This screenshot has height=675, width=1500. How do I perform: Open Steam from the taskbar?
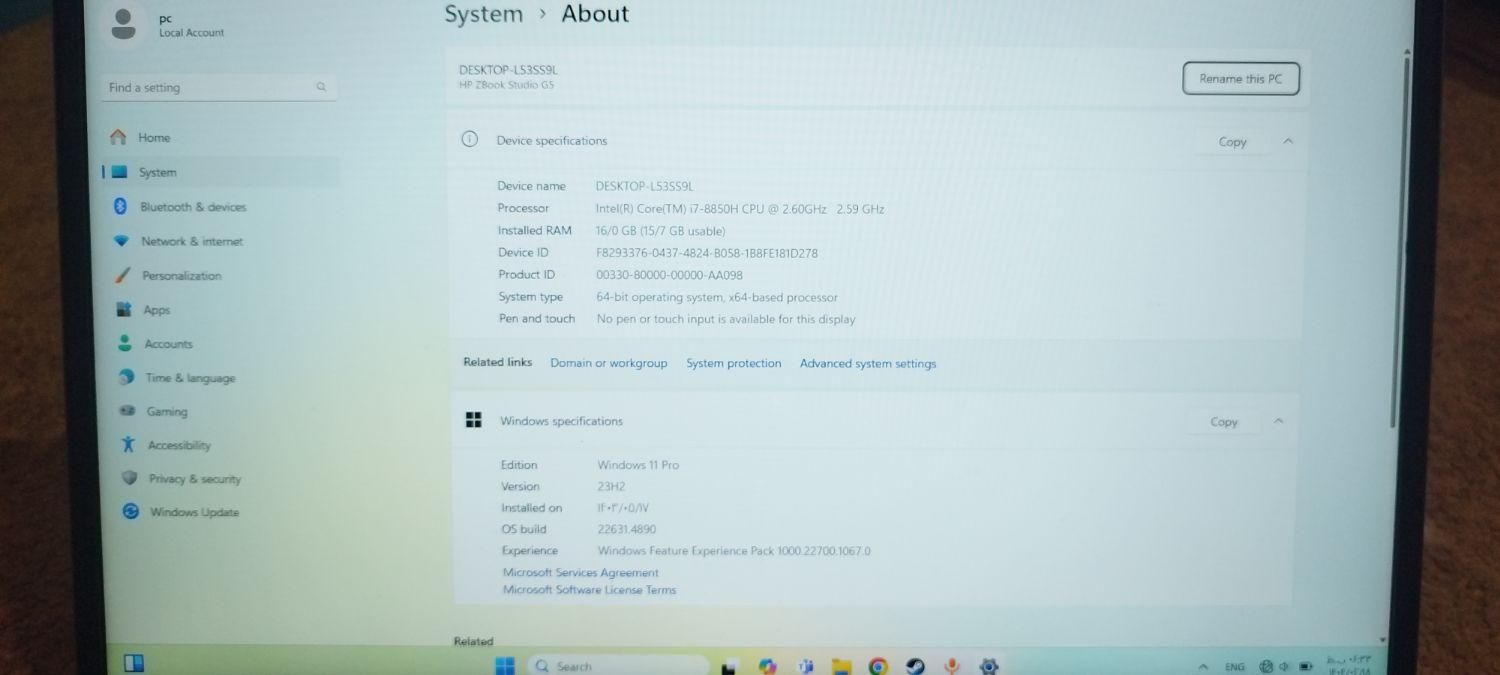(915, 667)
